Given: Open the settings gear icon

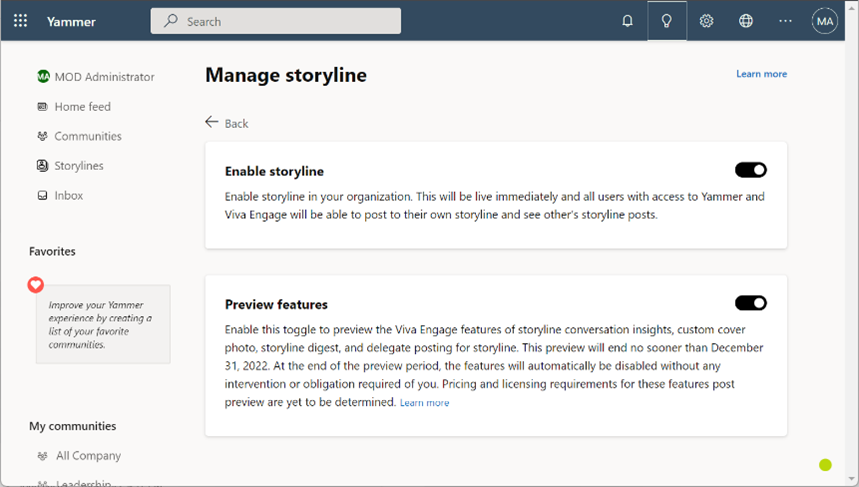Looking at the screenshot, I should click(x=706, y=21).
